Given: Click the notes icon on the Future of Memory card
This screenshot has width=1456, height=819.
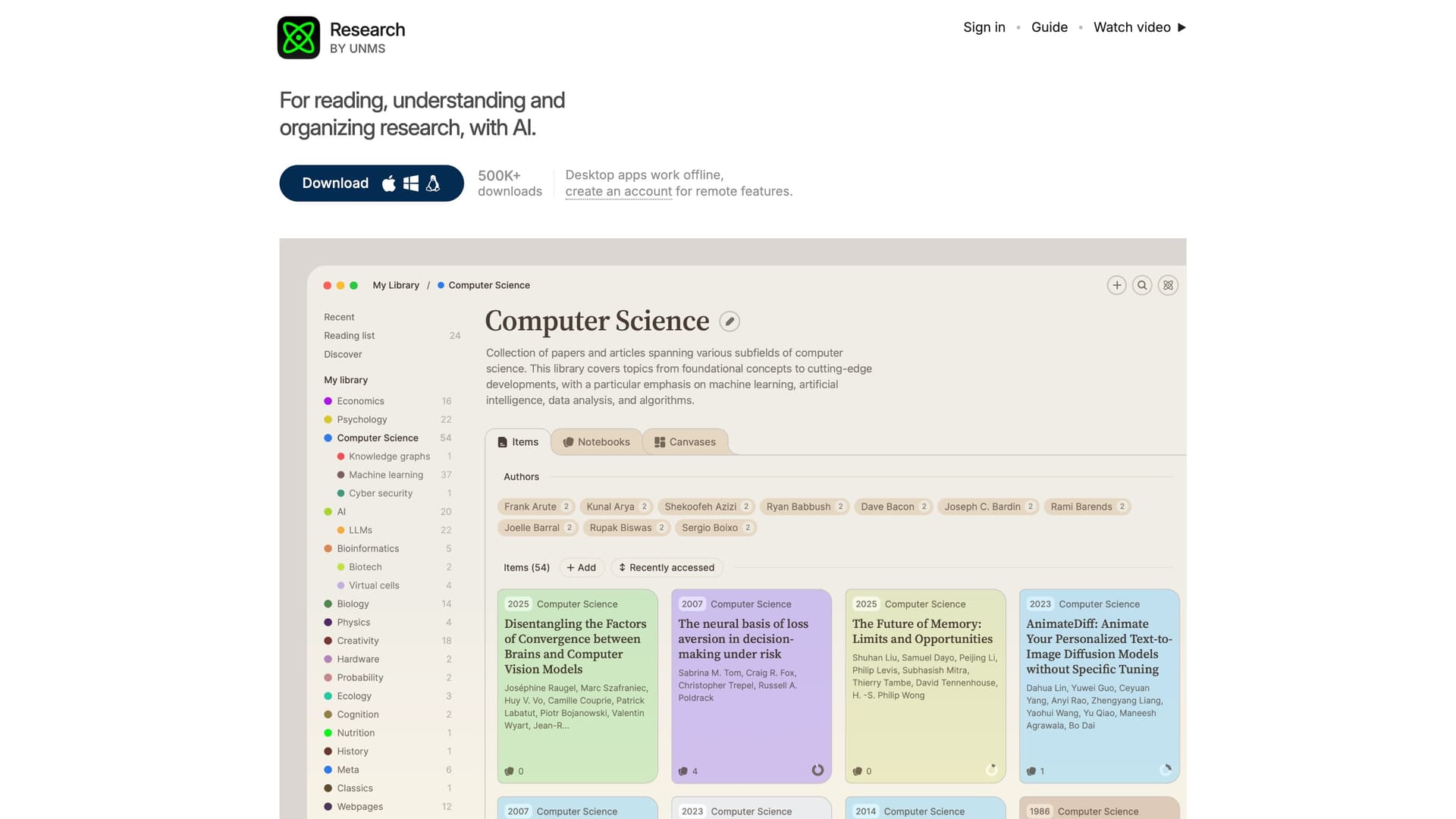Looking at the screenshot, I should (x=858, y=771).
